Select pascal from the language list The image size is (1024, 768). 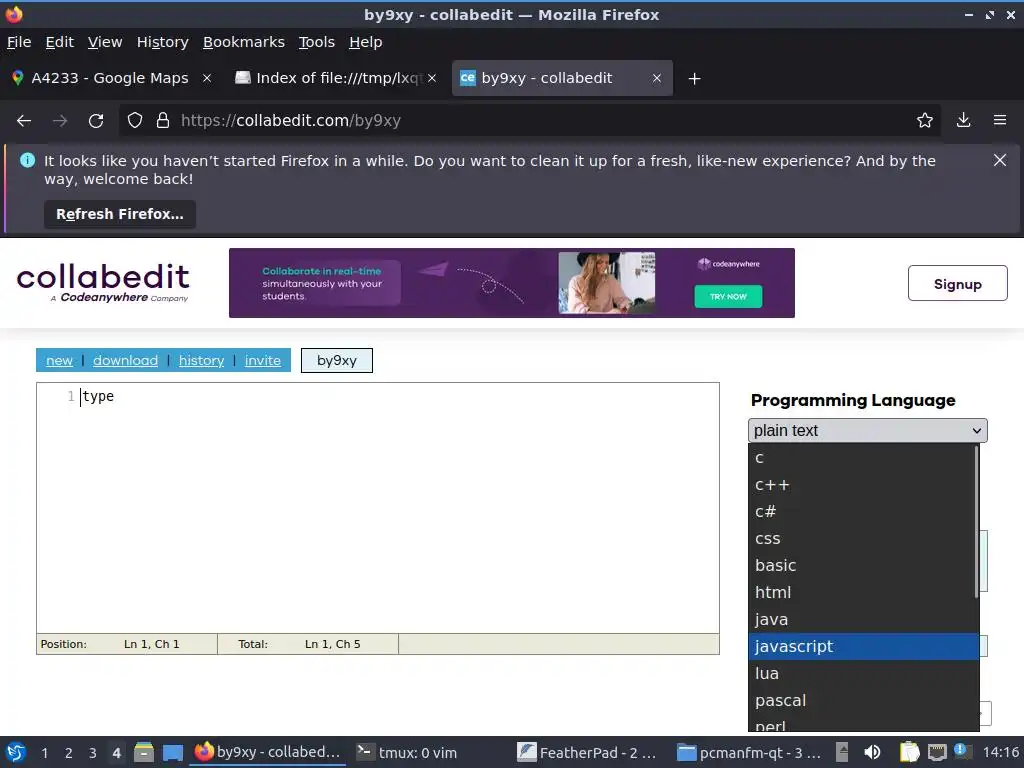tap(862, 701)
